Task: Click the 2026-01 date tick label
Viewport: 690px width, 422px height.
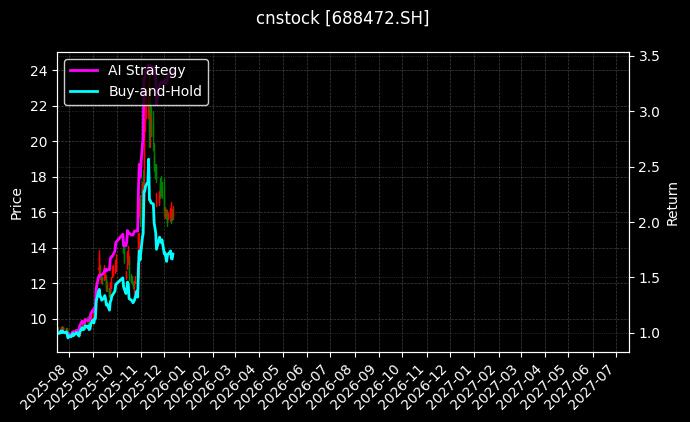Action: coord(166,383)
